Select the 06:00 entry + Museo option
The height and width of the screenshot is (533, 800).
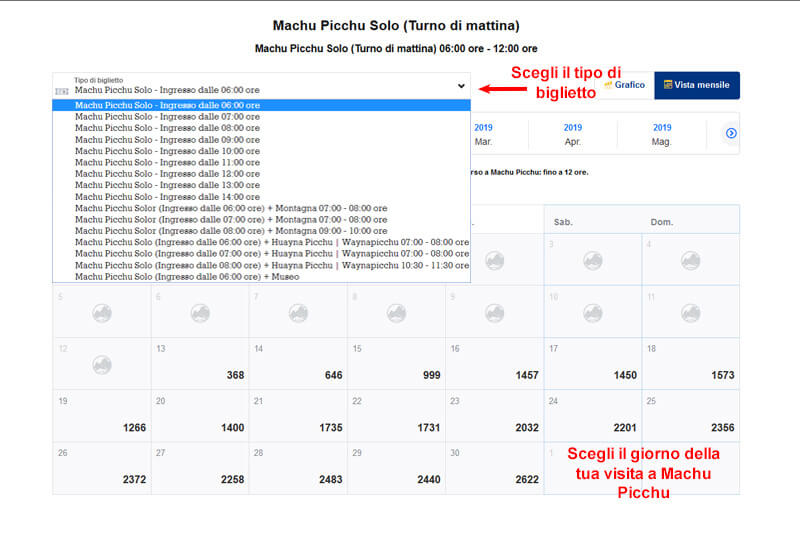[261, 277]
